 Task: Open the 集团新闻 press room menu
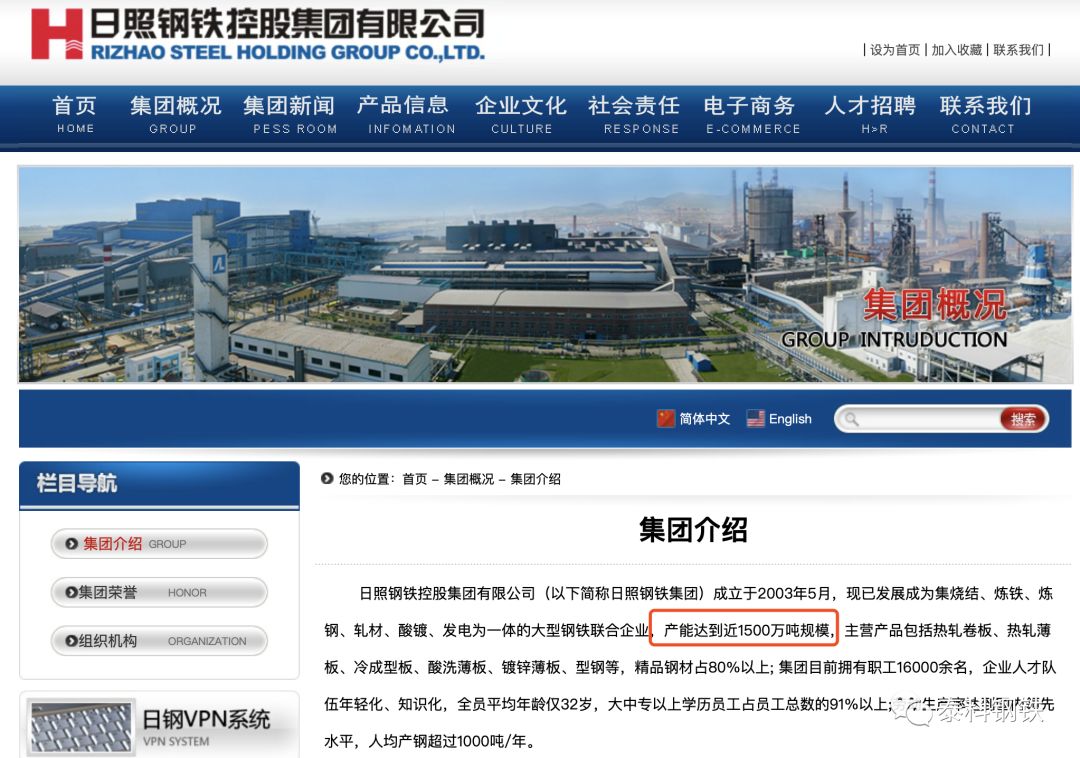tap(290, 114)
